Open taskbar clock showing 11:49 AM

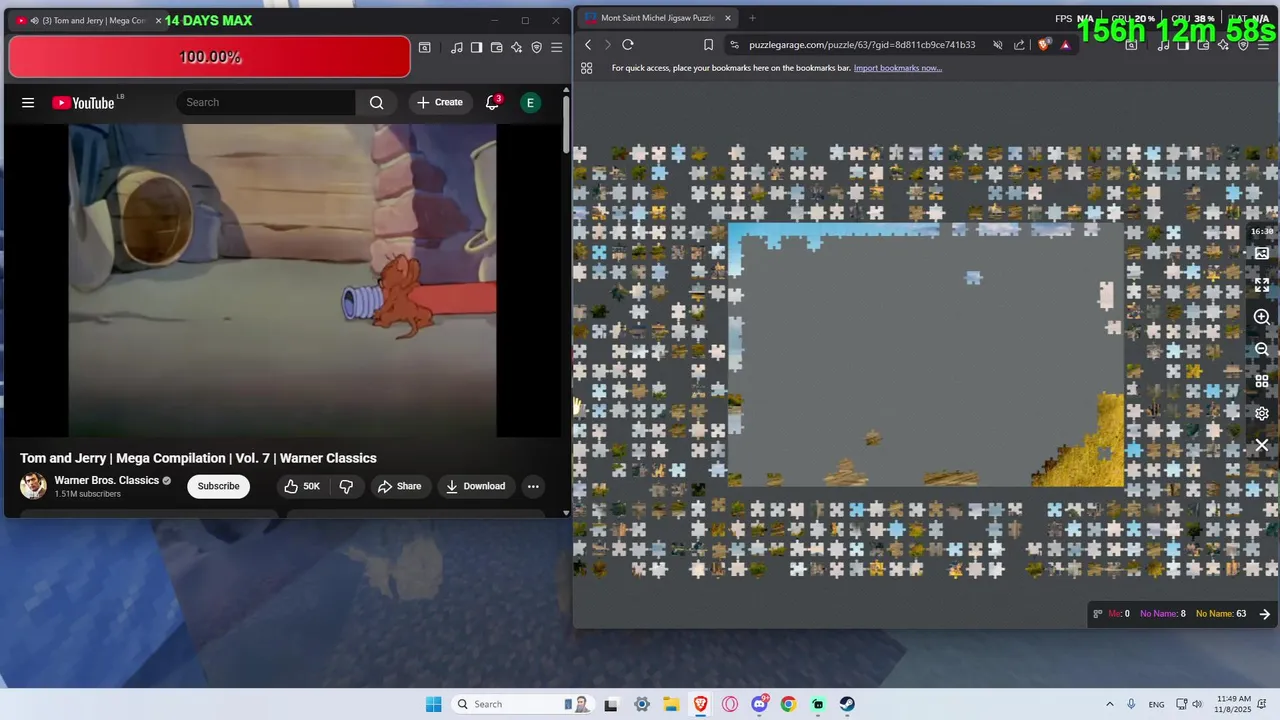(x=1234, y=704)
